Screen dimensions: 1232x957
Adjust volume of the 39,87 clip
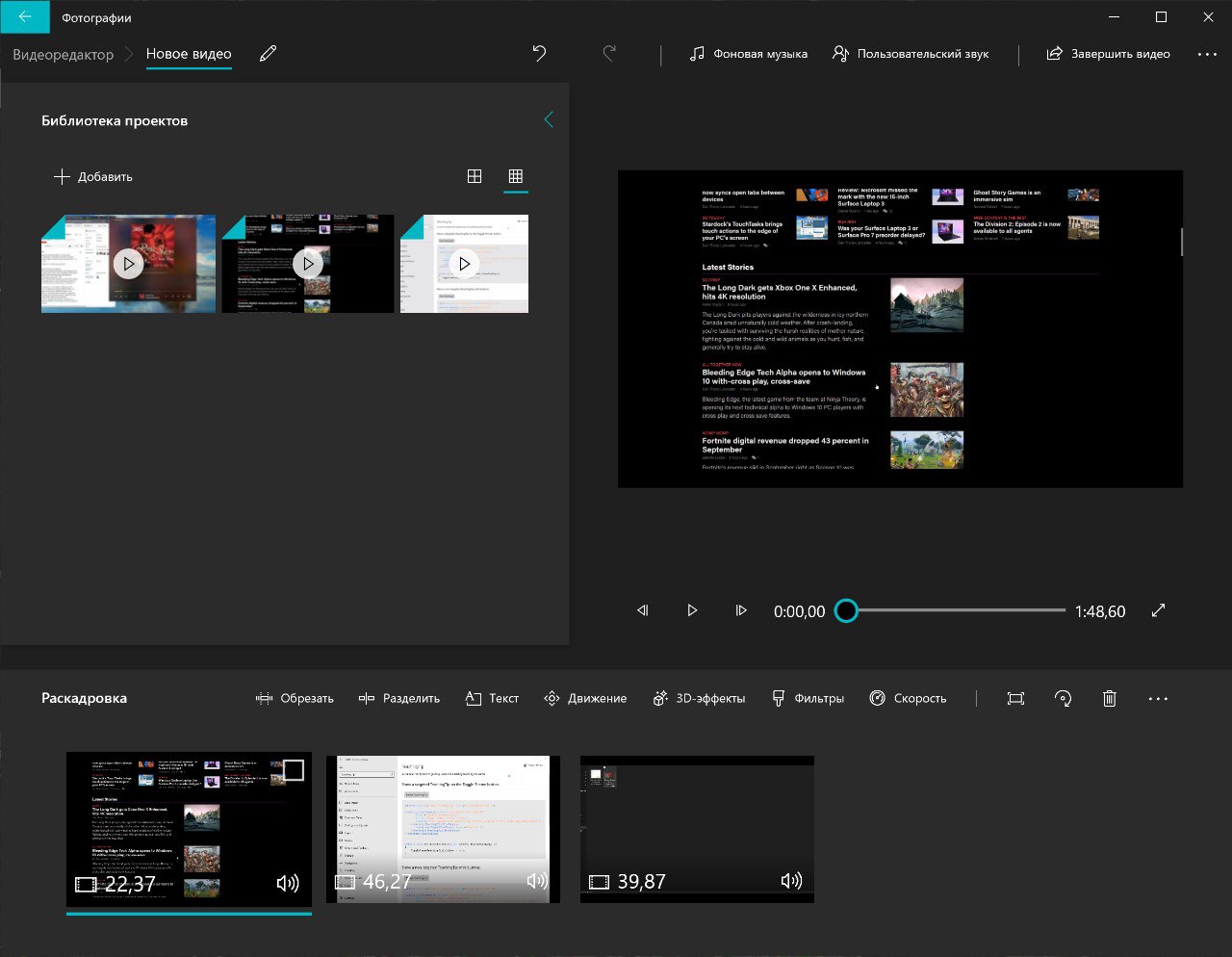791,881
